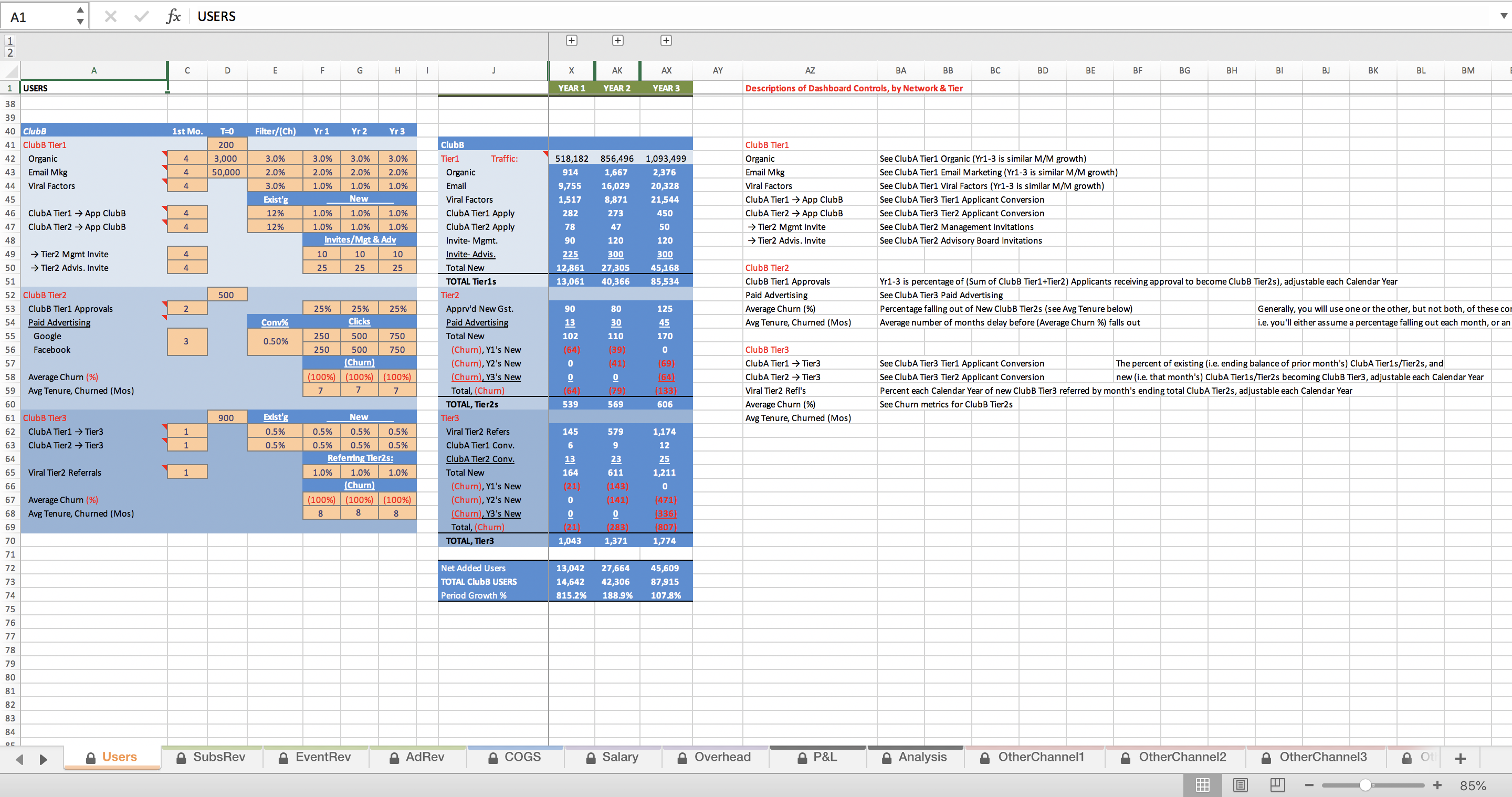Open the P&L sheet tab

coord(817,757)
